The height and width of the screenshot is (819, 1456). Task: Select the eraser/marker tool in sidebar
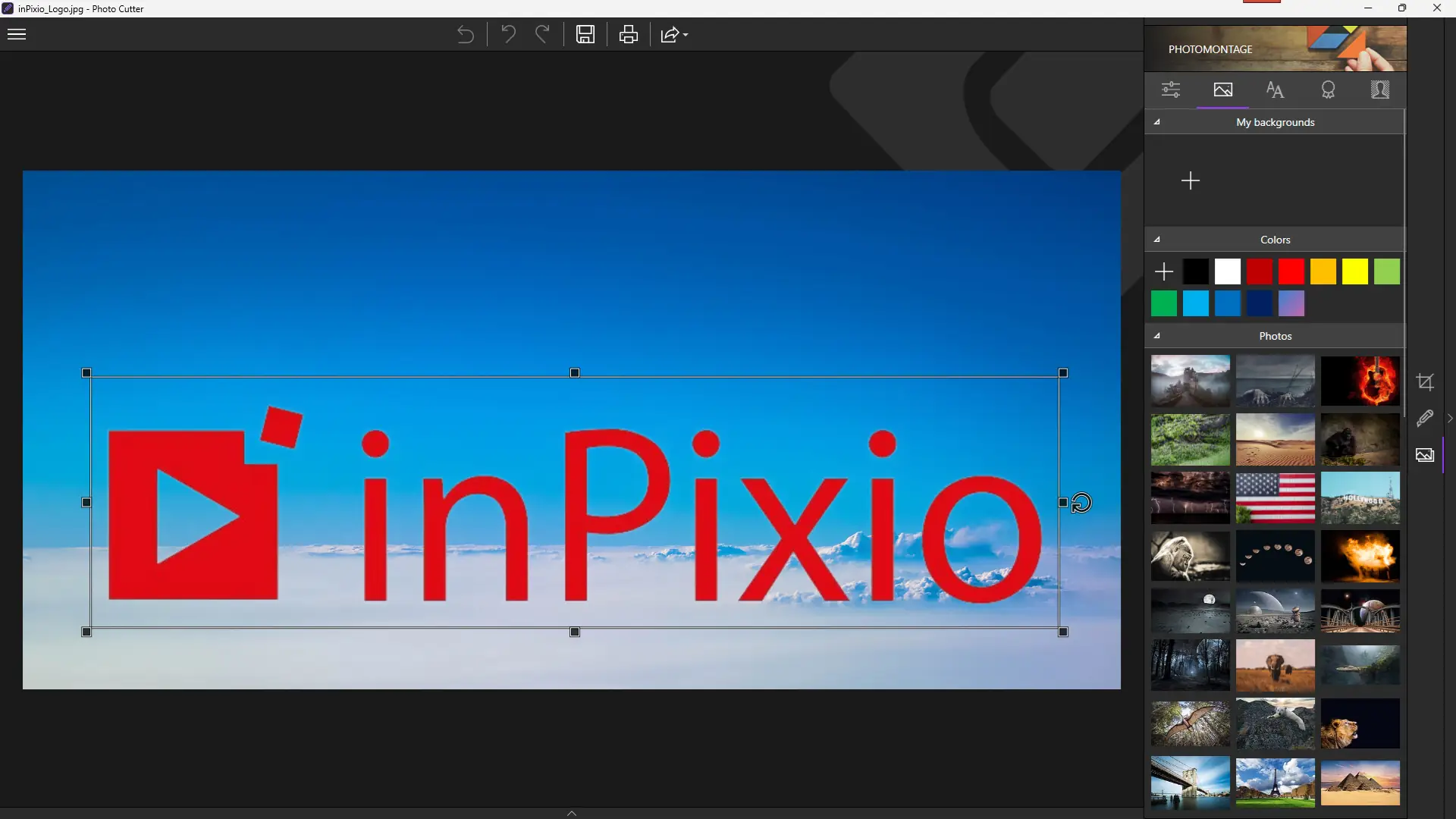(x=1425, y=418)
